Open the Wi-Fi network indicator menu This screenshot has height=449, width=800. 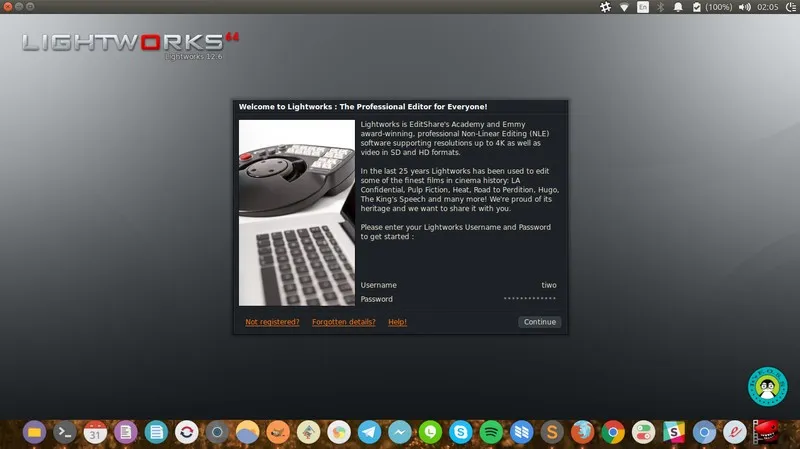(x=625, y=7)
